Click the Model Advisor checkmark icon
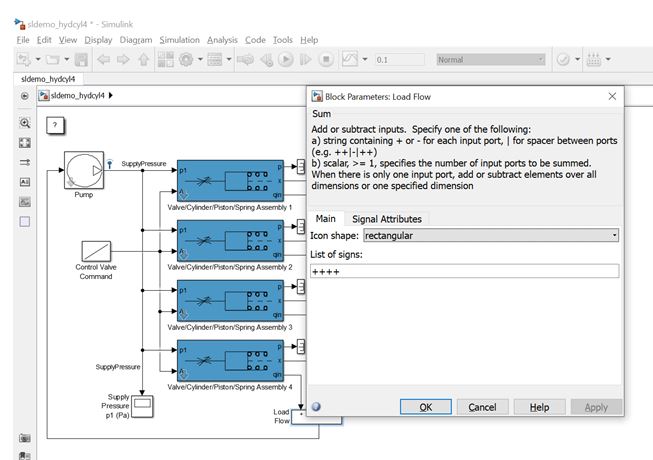Image resolution: width=653 pixels, height=460 pixels. pos(563,60)
